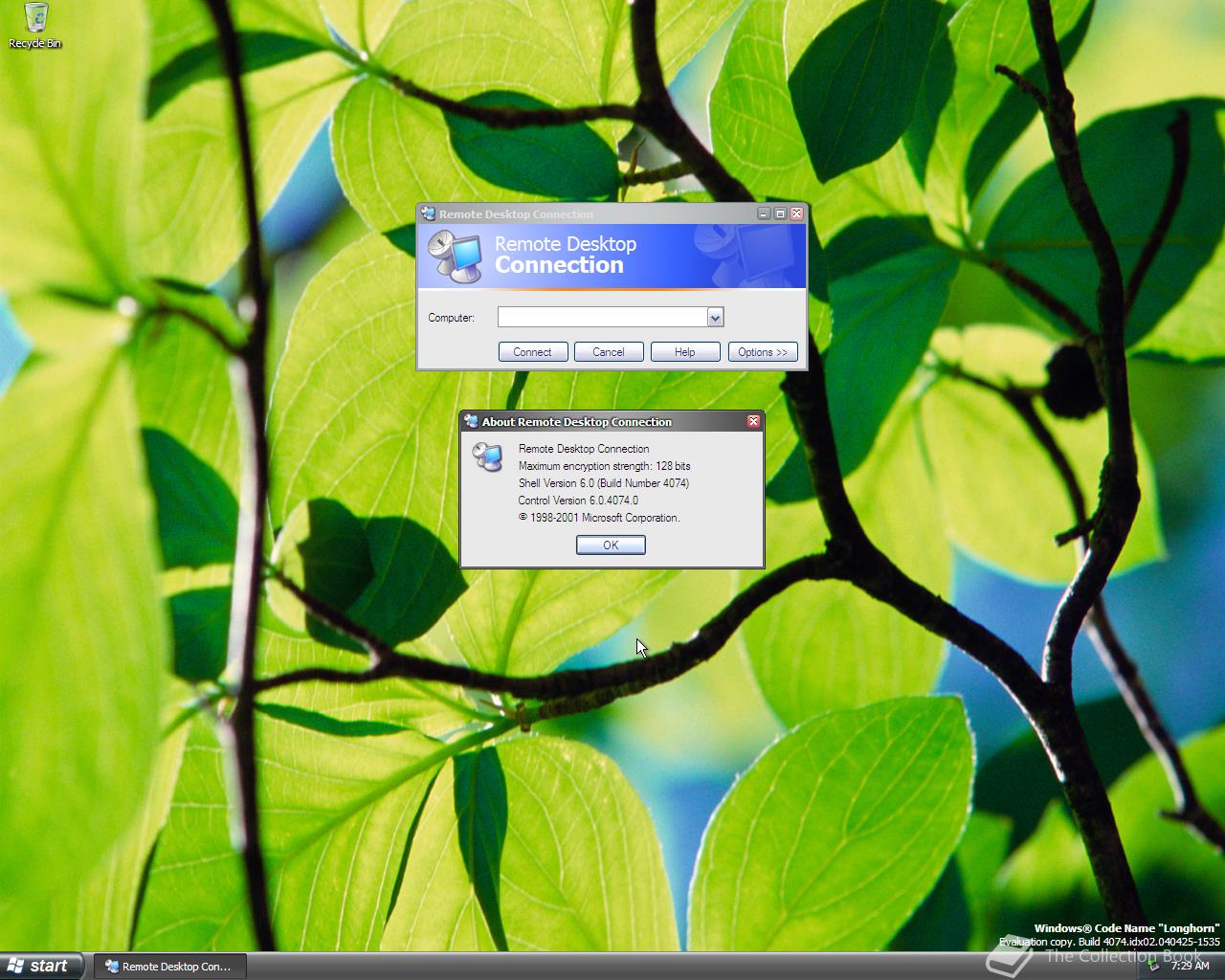Open Help in Remote Desktop Connection
The image size is (1225, 980).
click(x=685, y=352)
